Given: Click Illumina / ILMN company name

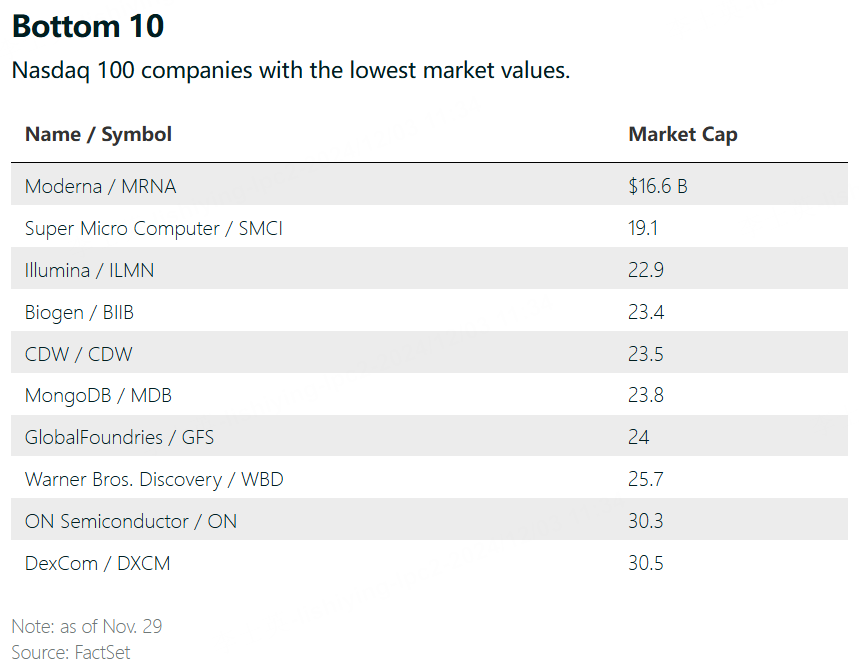Looking at the screenshot, I should pos(89,270).
